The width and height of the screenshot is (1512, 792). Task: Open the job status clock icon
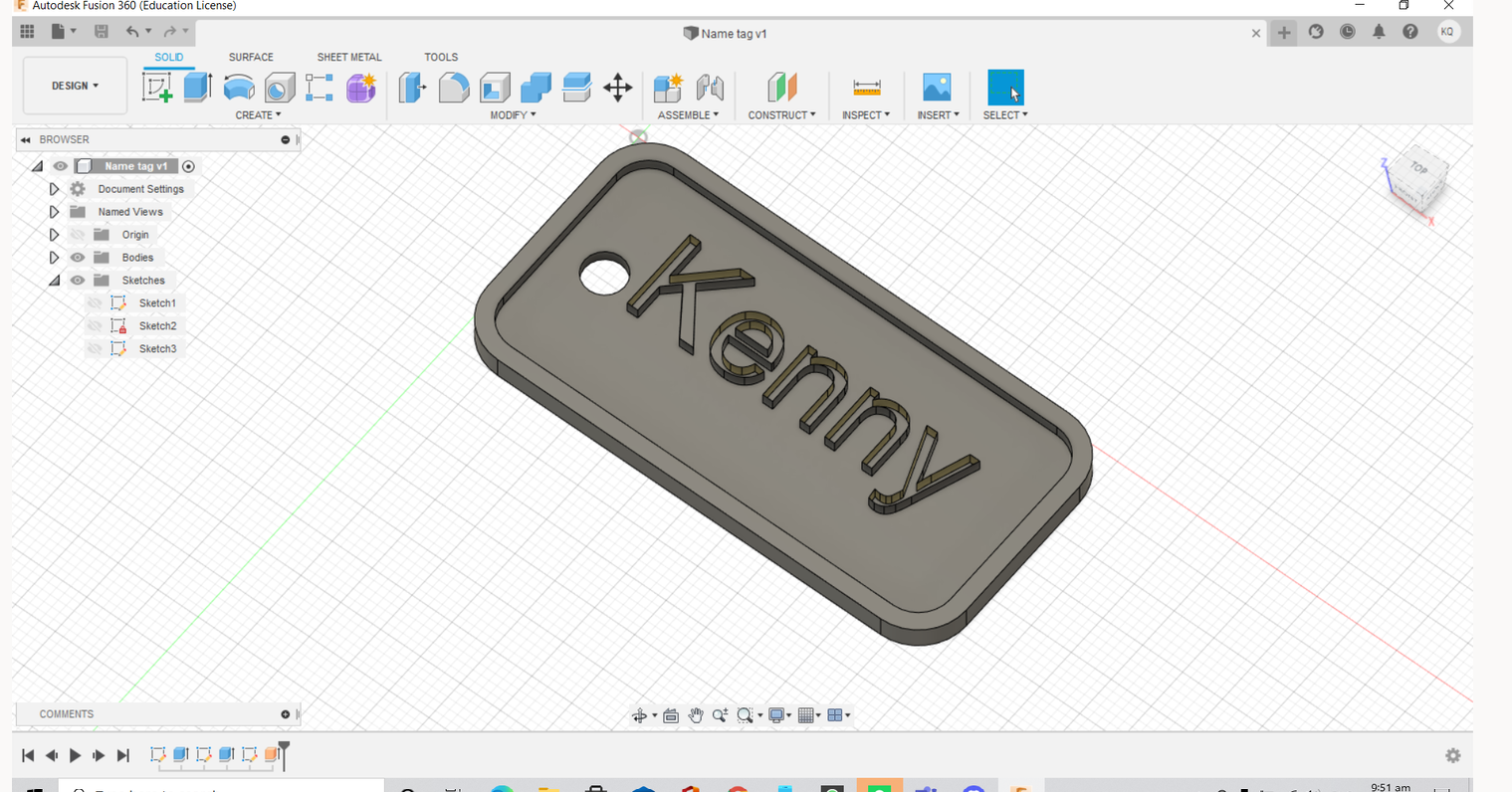1348,32
